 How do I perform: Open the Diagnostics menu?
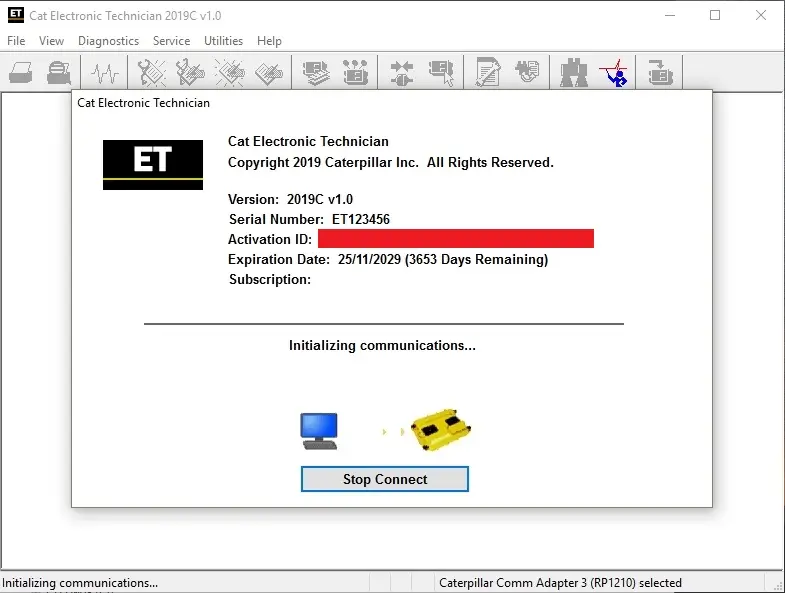pos(108,41)
